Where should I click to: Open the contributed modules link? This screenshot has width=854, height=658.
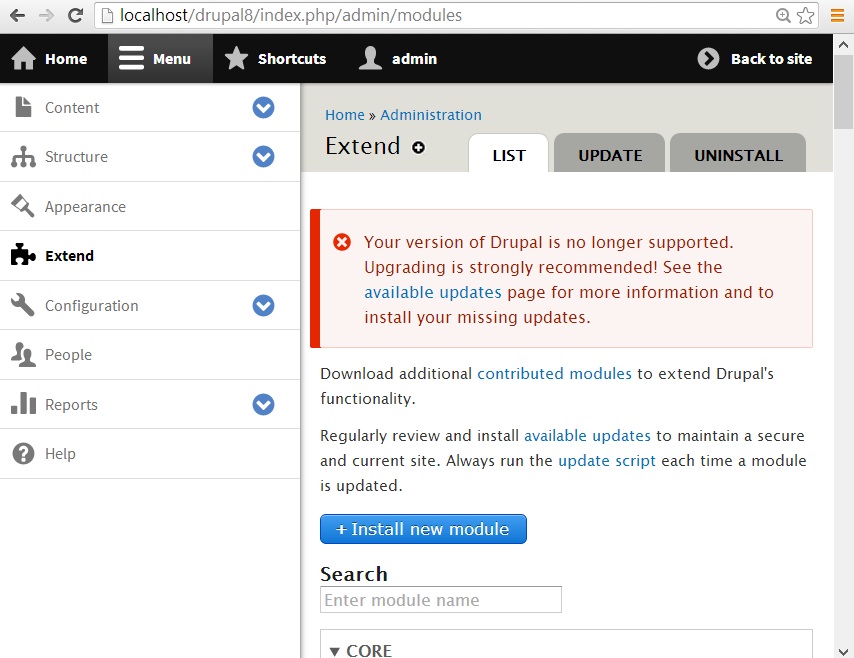click(554, 373)
